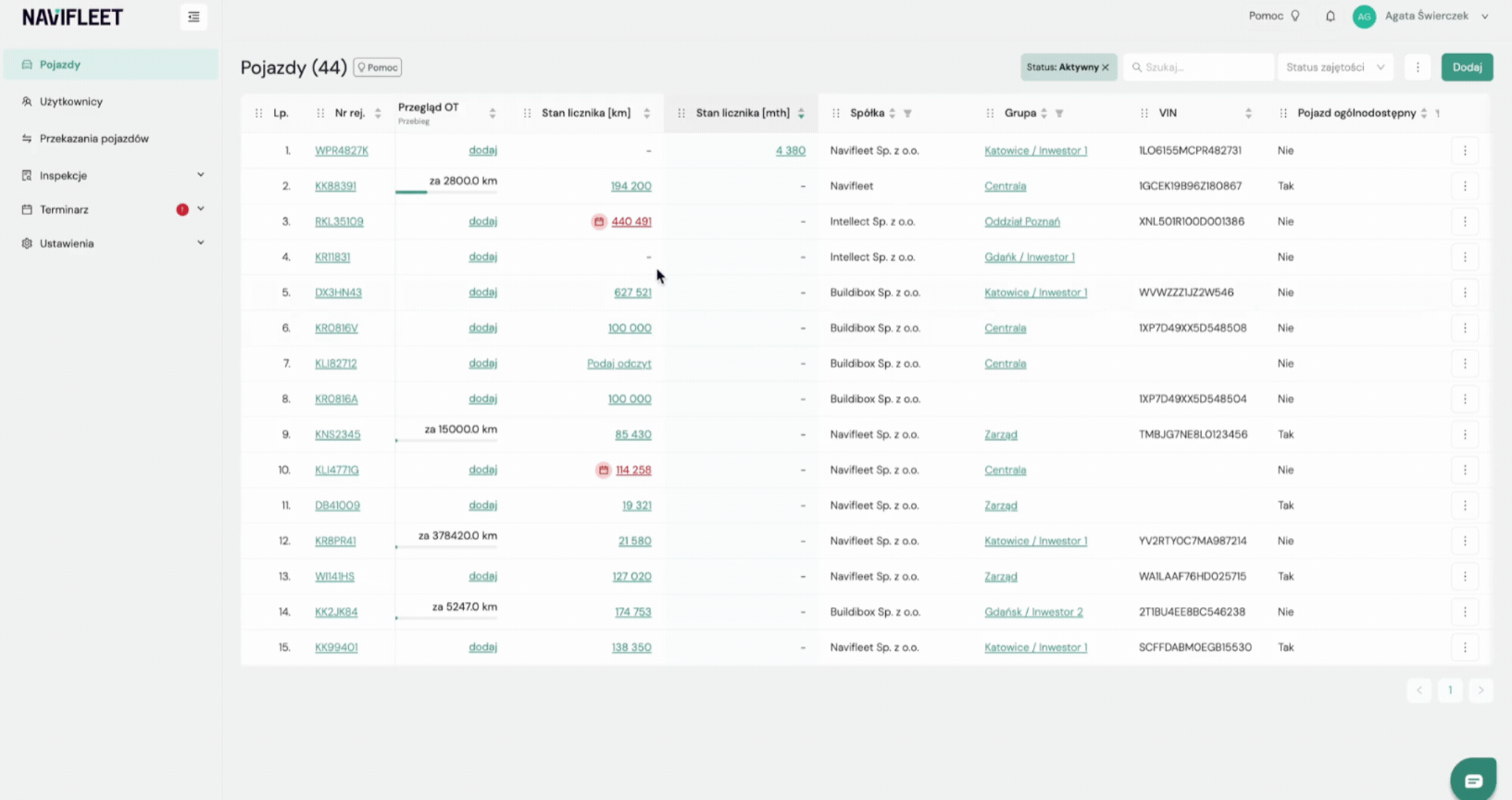The image size is (1512, 800).
Task: Open Użytkownicy in the sidebar
Action: [70, 102]
